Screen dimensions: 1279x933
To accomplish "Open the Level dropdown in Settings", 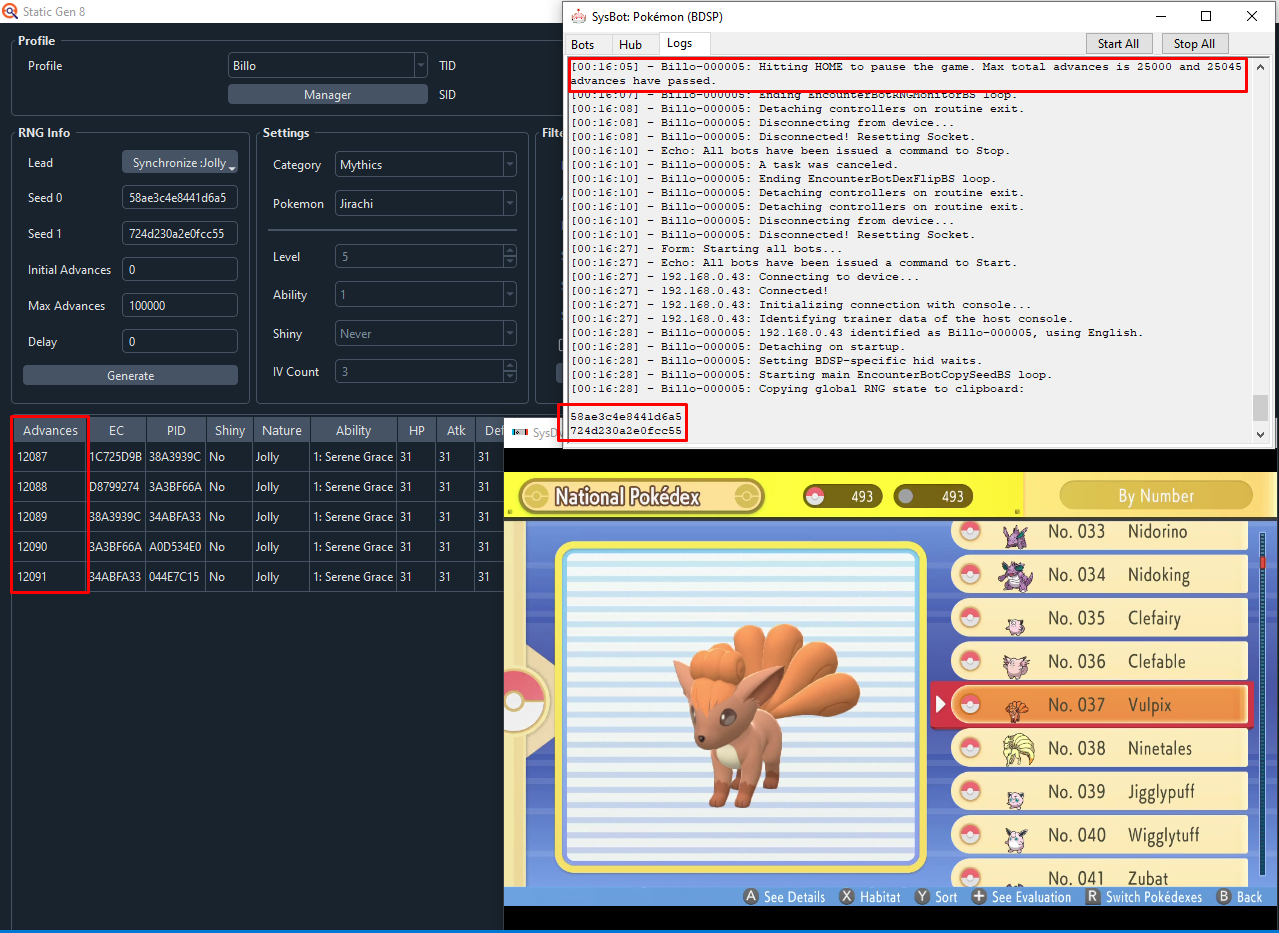I will point(426,257).
